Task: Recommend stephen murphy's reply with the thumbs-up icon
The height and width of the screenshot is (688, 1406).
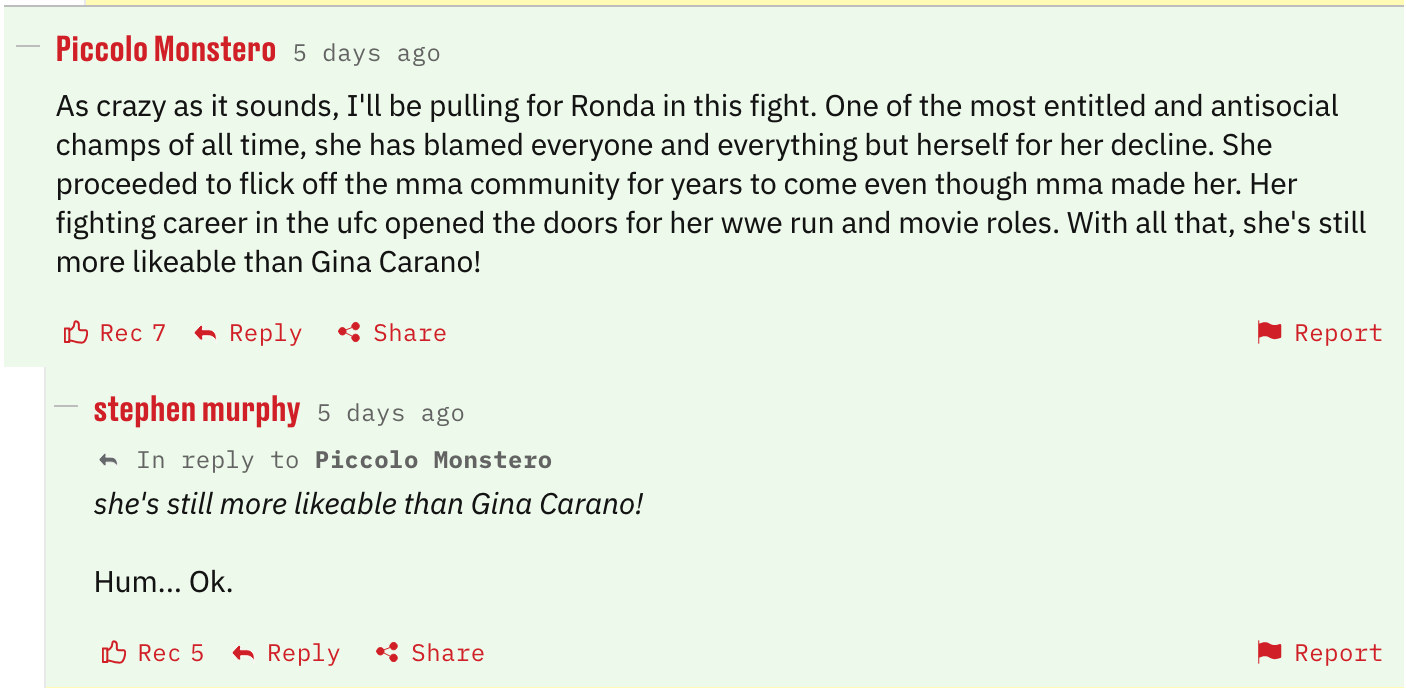Action: coord(114,653)
